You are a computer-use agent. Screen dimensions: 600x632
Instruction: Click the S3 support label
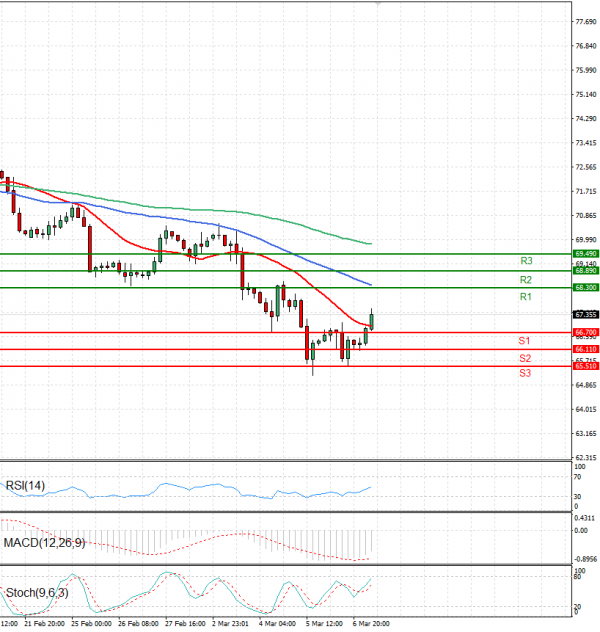click(x=525, y=373)
